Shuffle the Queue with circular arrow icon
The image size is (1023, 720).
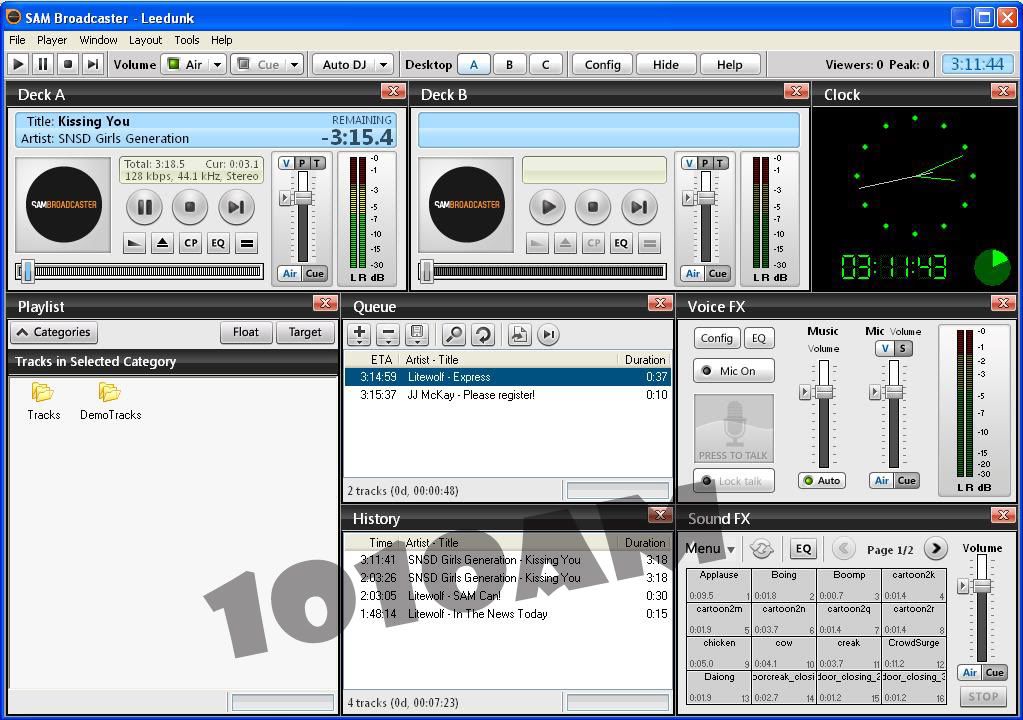tap(483, 335)
